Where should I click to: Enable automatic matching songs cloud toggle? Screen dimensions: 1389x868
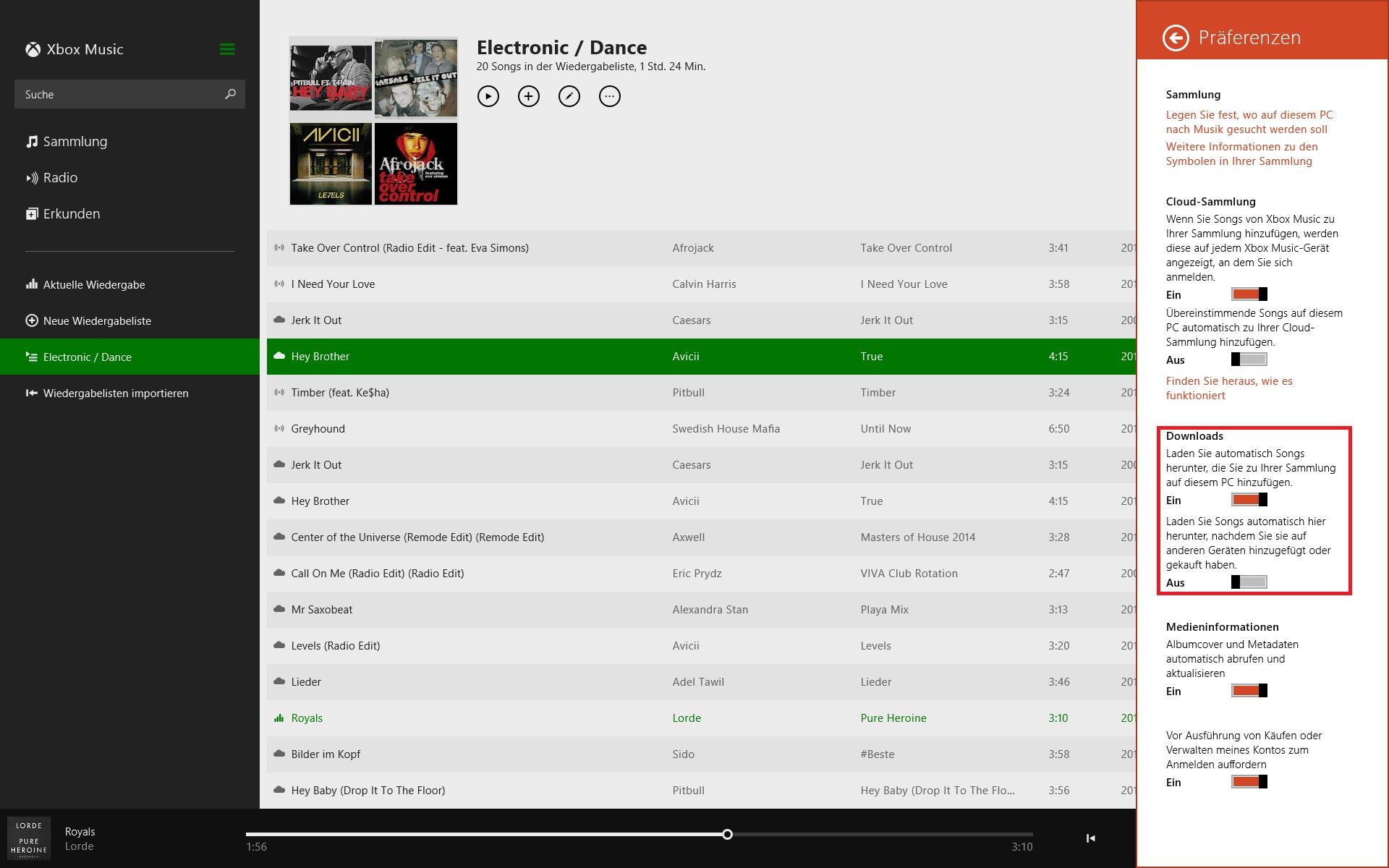(1249, 359)
